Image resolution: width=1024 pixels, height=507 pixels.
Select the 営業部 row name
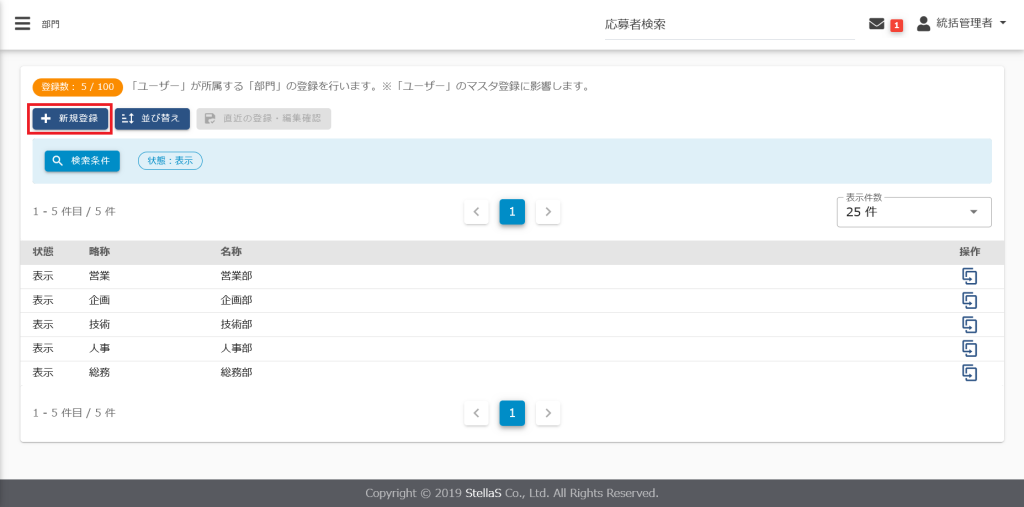pyautogui.click(x=237, y=276)
